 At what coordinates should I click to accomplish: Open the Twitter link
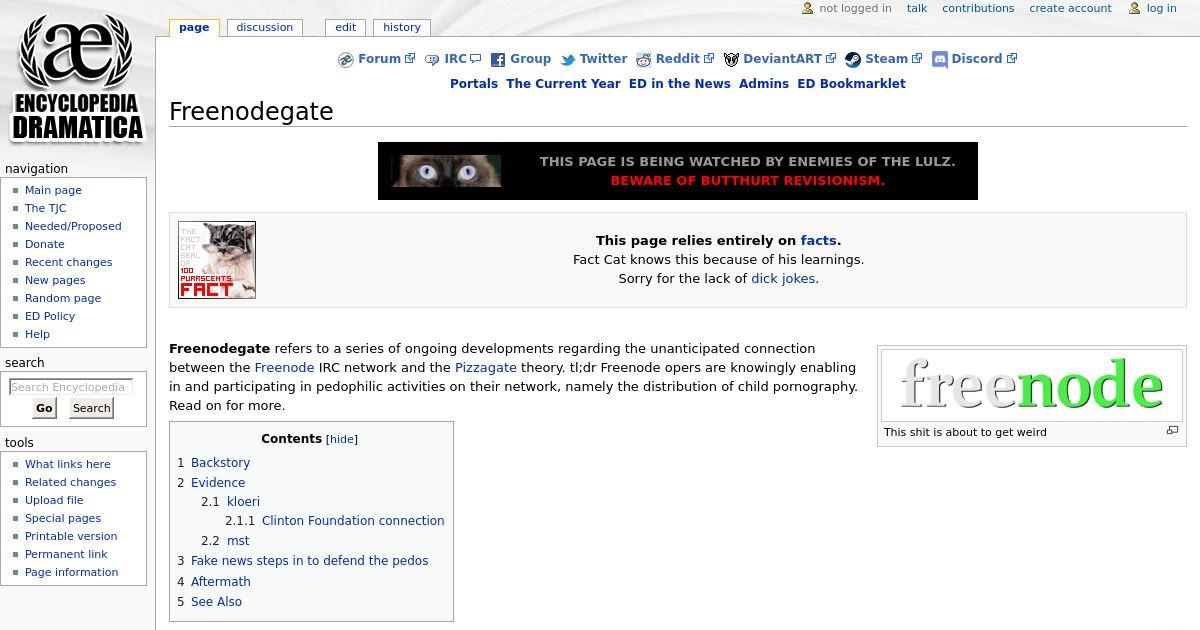pos(603,59)
